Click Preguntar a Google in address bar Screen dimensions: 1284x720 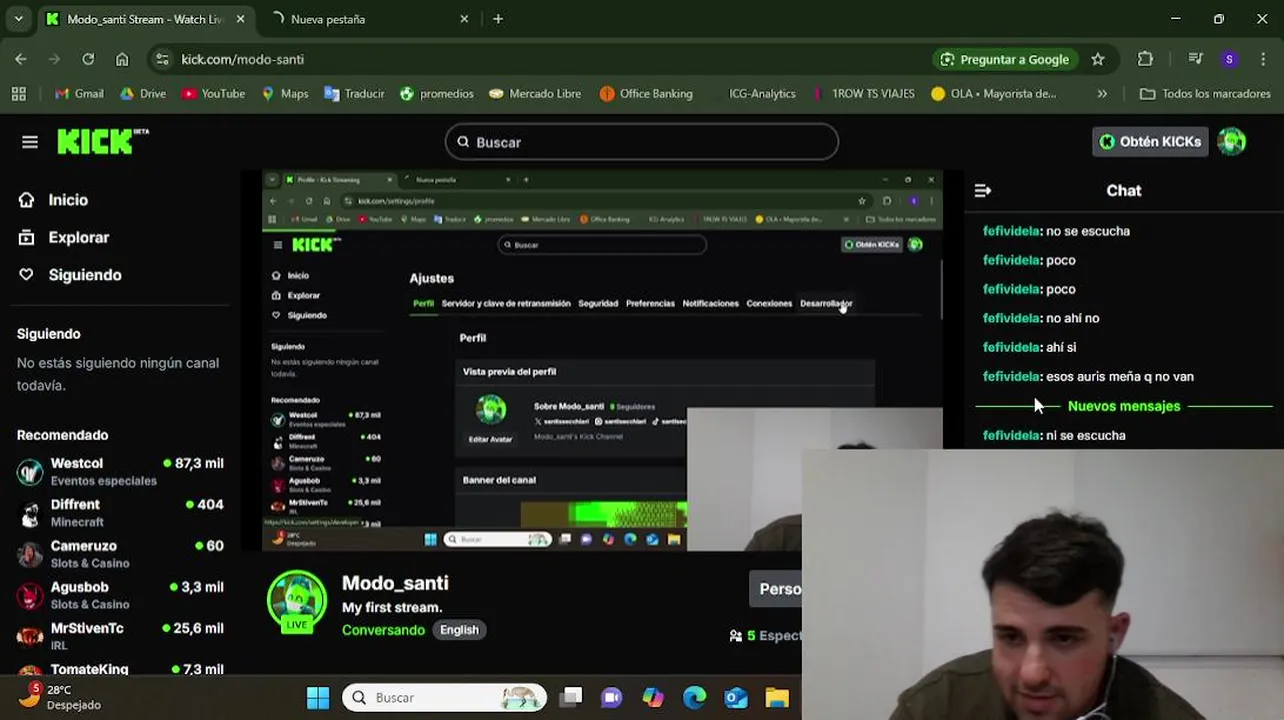point(1005,59)
